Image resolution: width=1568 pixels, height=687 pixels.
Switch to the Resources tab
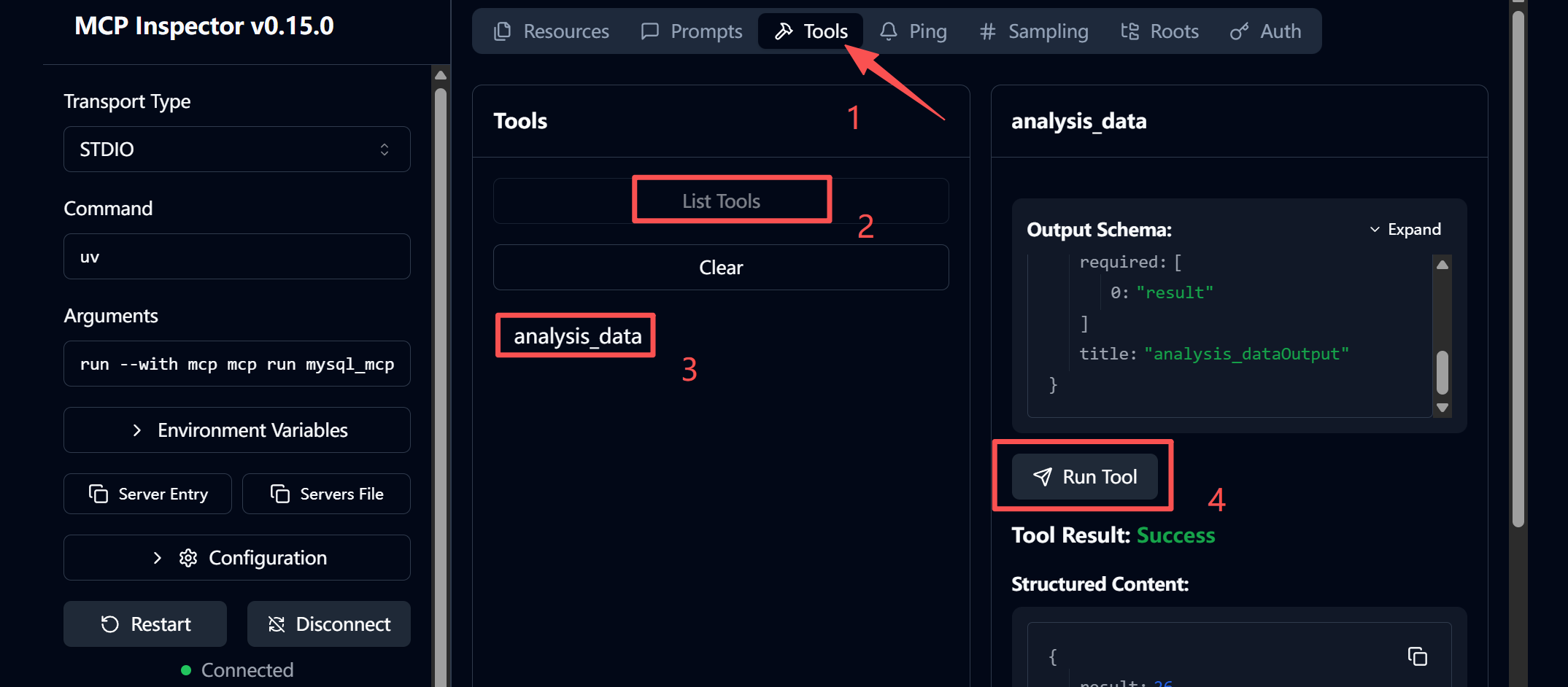(552, 31)
